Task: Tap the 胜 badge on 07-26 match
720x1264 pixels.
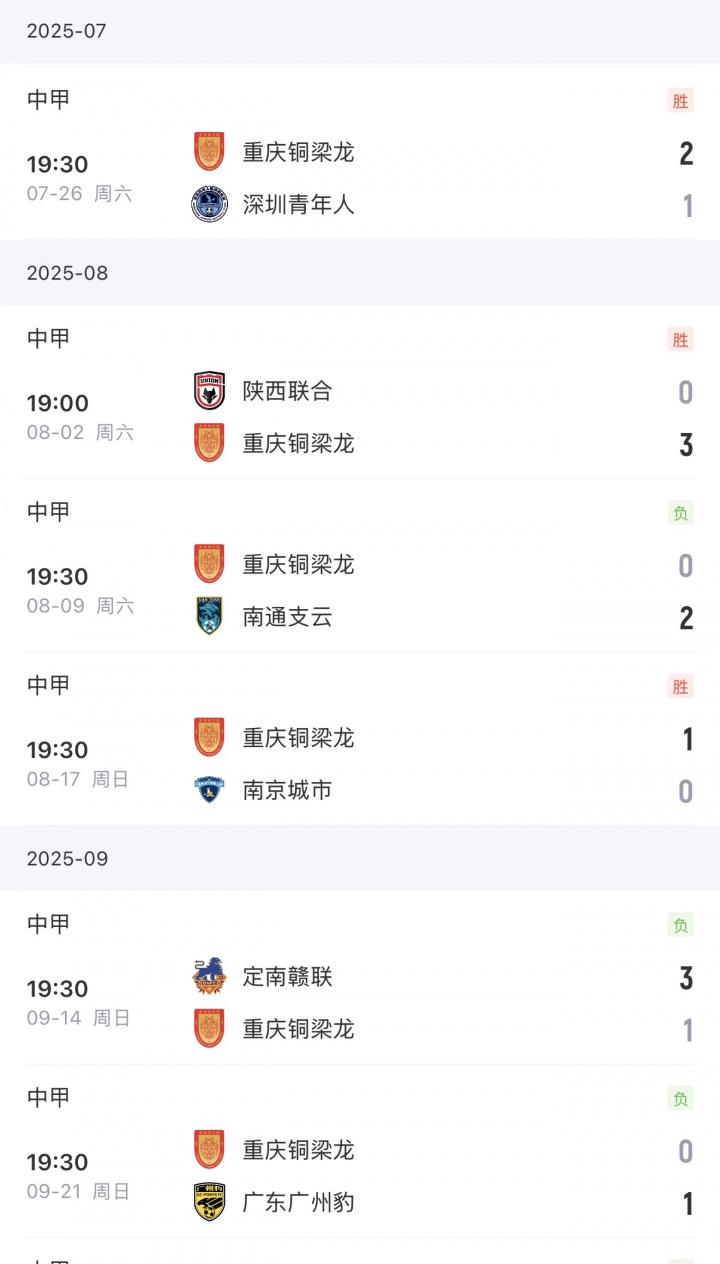Action: (680, 100)
